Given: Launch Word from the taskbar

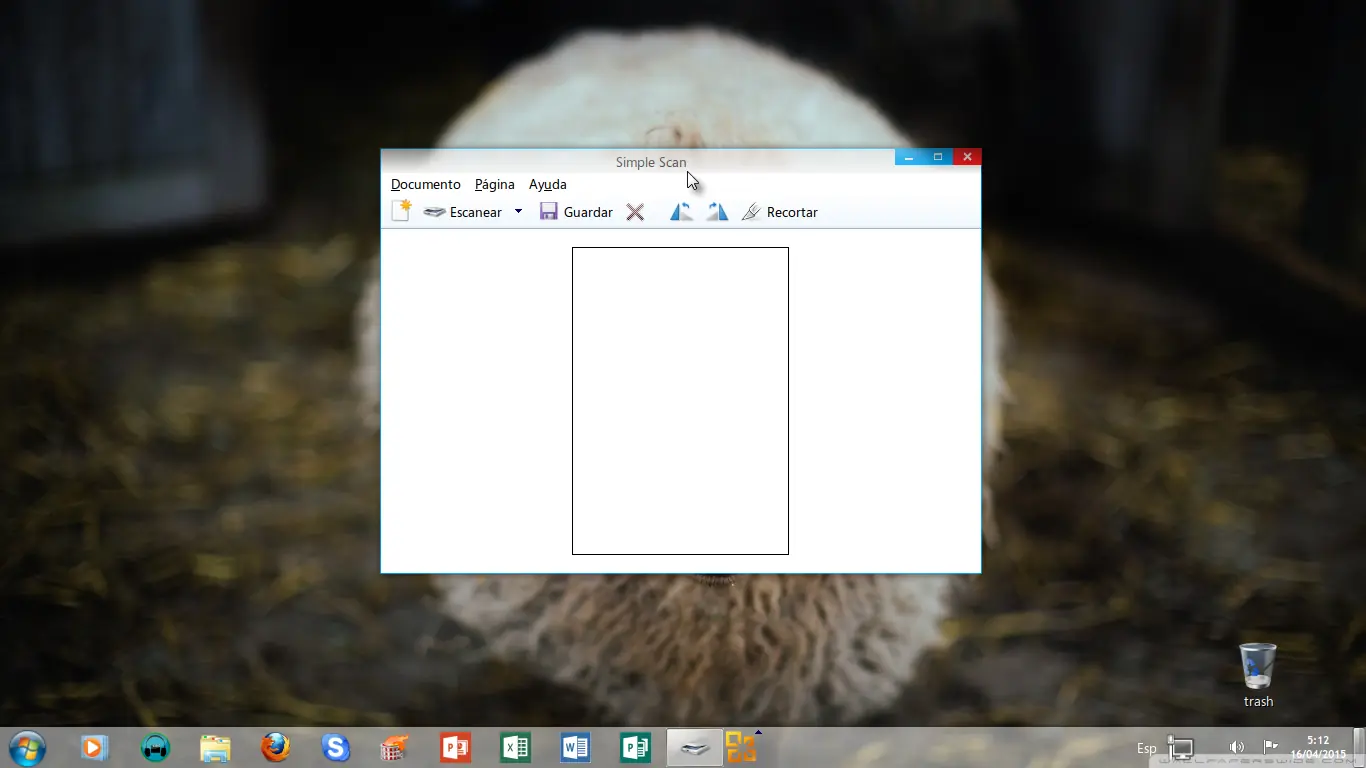Looking at the screenshot, I should tap(575, 747).
